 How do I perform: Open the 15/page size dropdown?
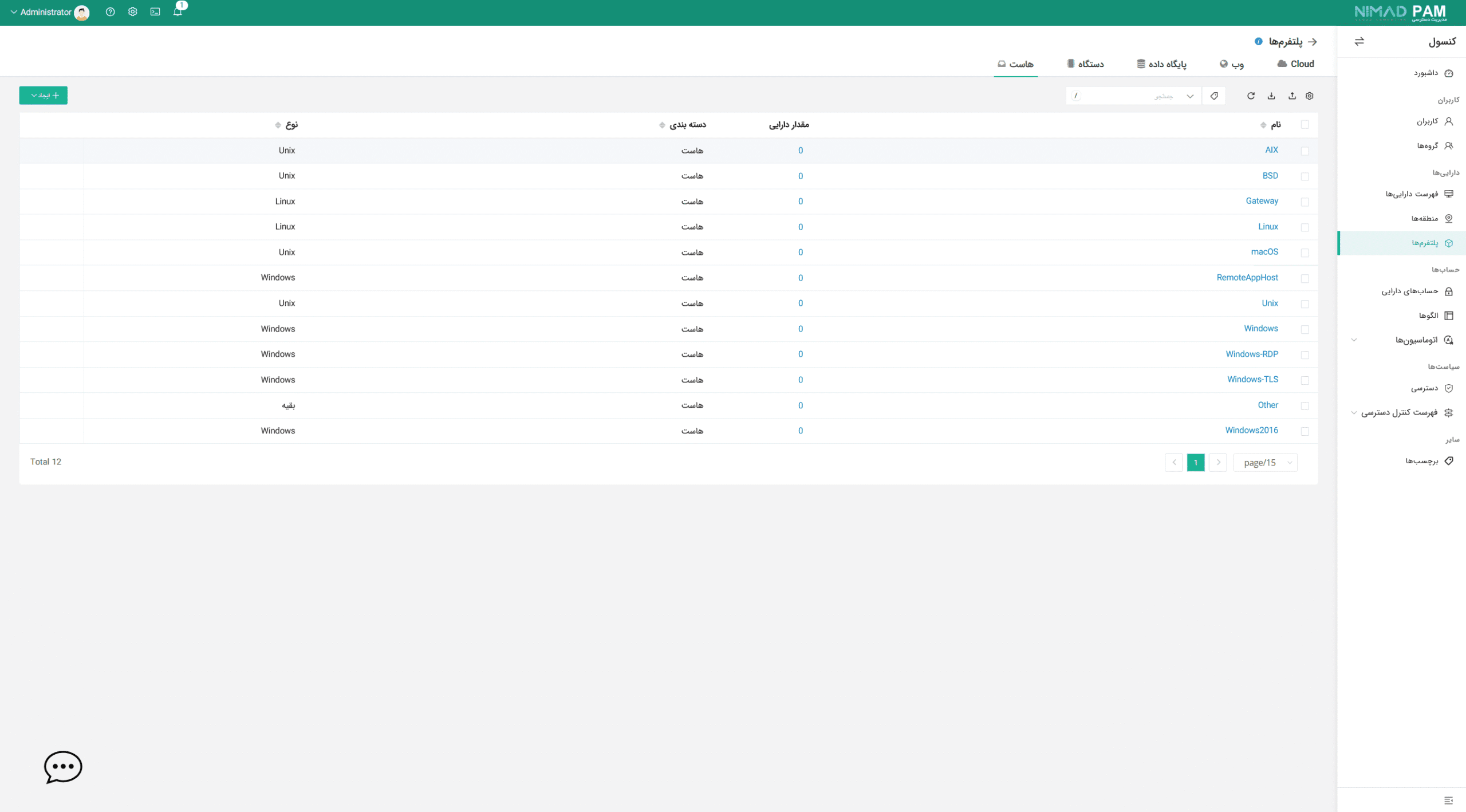point(1266,462)
